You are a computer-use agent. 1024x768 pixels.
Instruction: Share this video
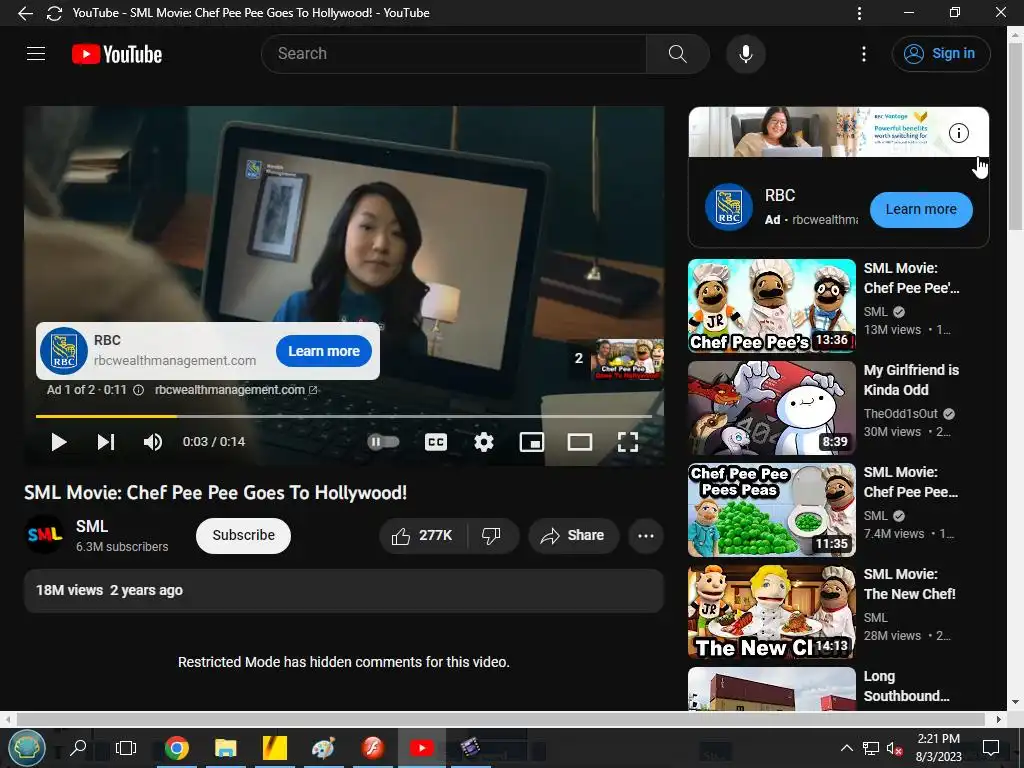pos(573,536)
